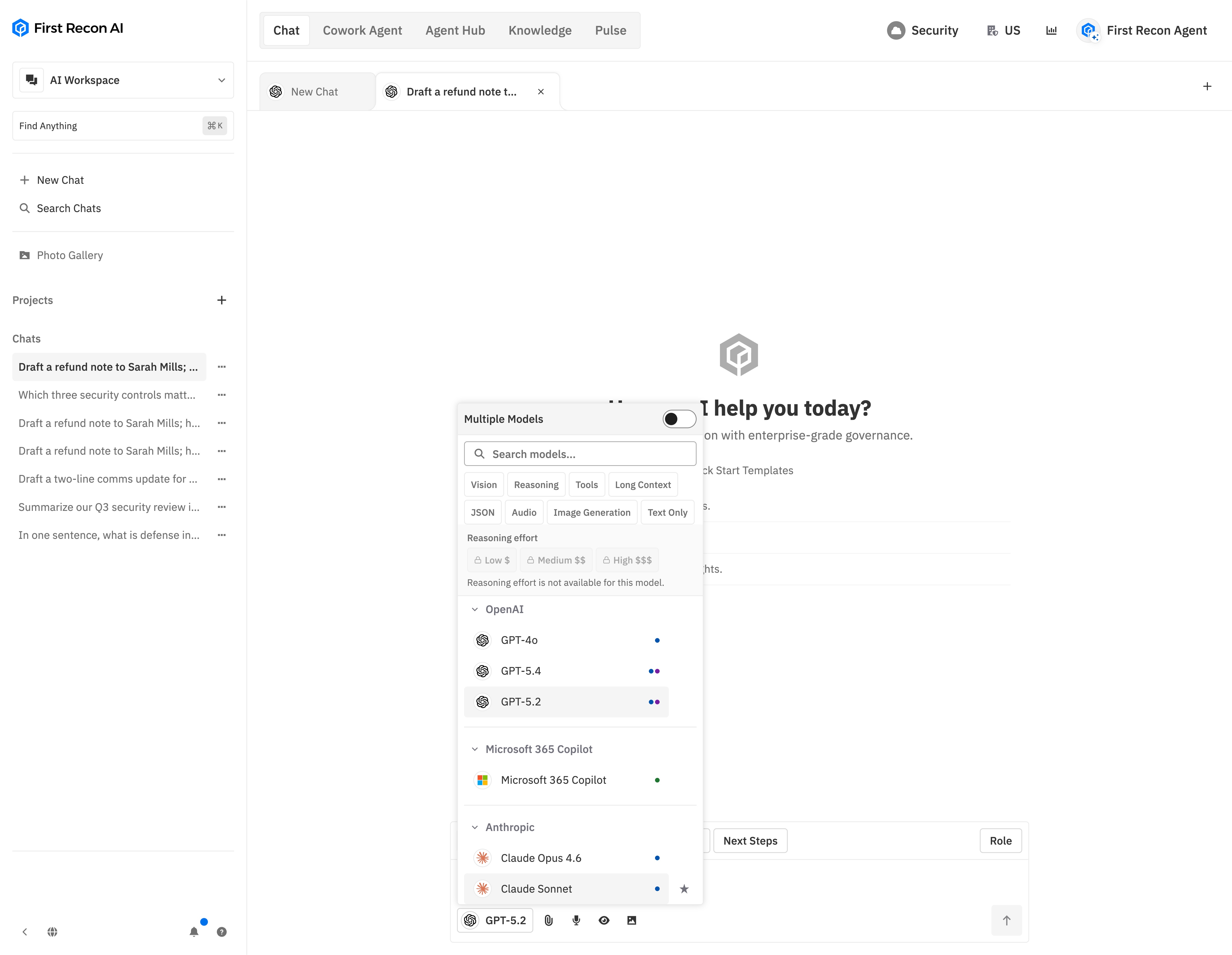Collapse the Microsoft 365 Copilot group
Viewport: 1232px width, 955px height.
pyautogui.click(x=475, y=749)
